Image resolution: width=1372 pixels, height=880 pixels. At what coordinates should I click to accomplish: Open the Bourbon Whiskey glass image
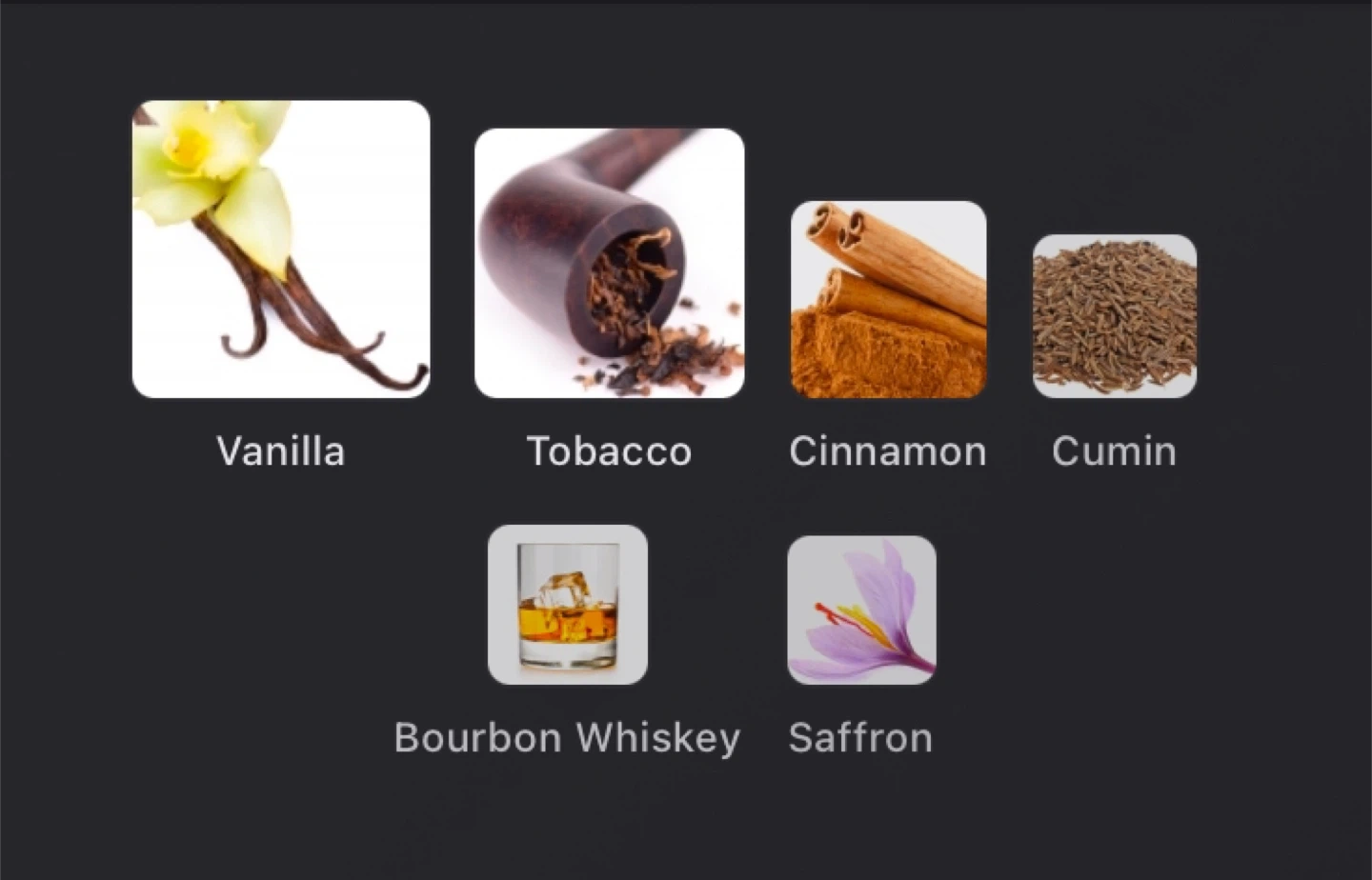(x=568, y=605)
